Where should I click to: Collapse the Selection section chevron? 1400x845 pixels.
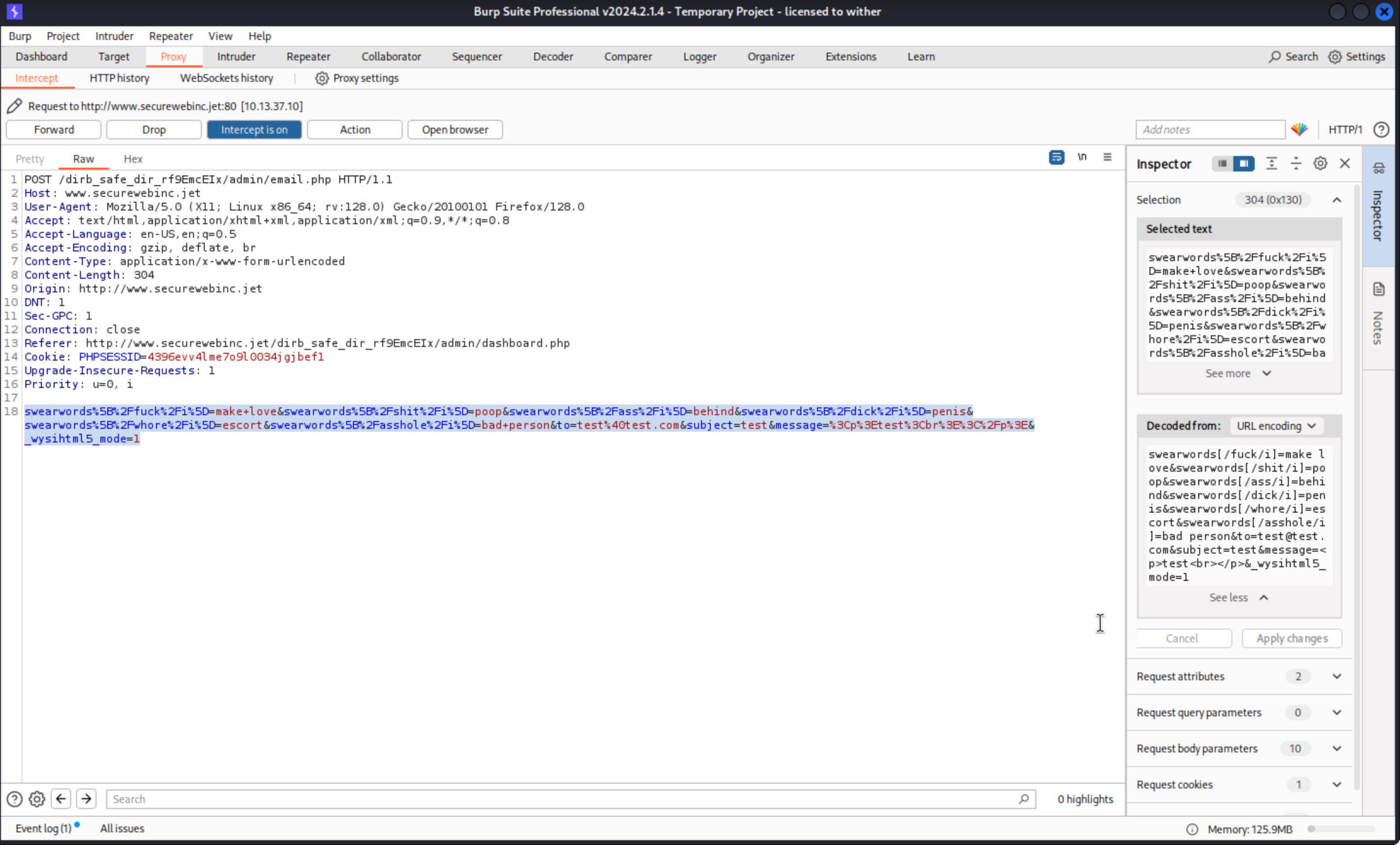click(x=1337, y=200)
